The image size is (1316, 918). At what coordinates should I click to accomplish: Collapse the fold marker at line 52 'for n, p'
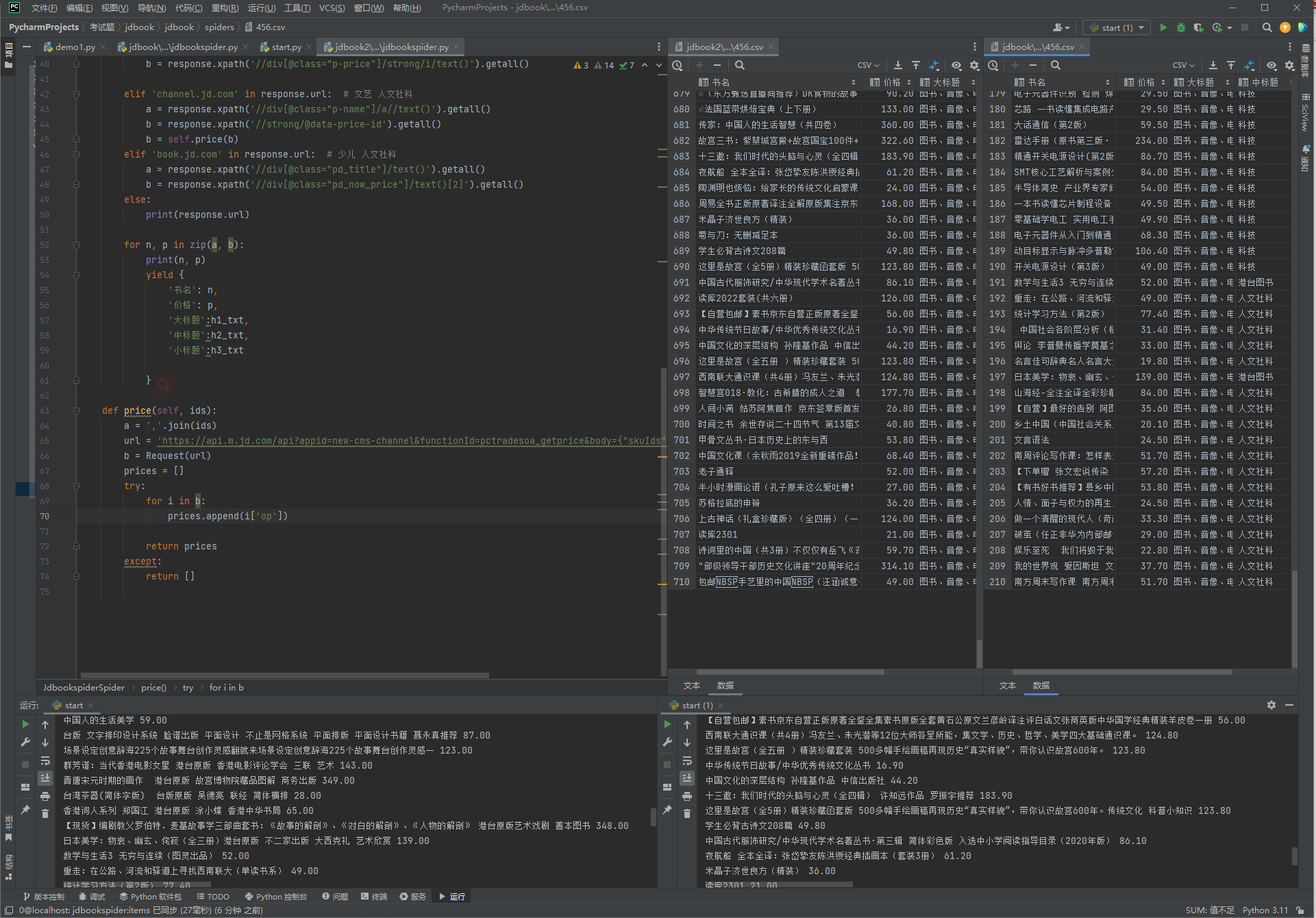[x=76, y=245]
